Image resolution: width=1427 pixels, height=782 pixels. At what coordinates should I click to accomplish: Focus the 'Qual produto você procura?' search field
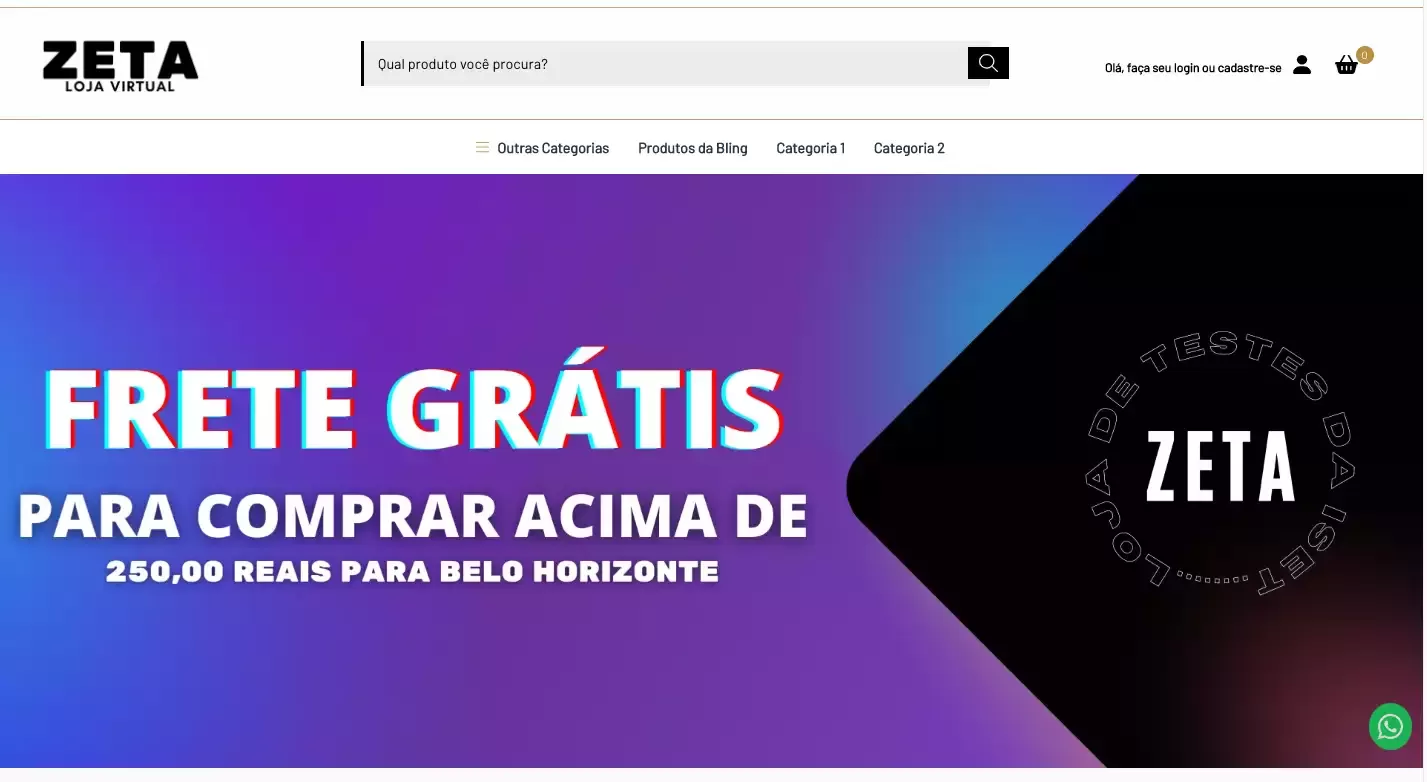coord(665,64)
